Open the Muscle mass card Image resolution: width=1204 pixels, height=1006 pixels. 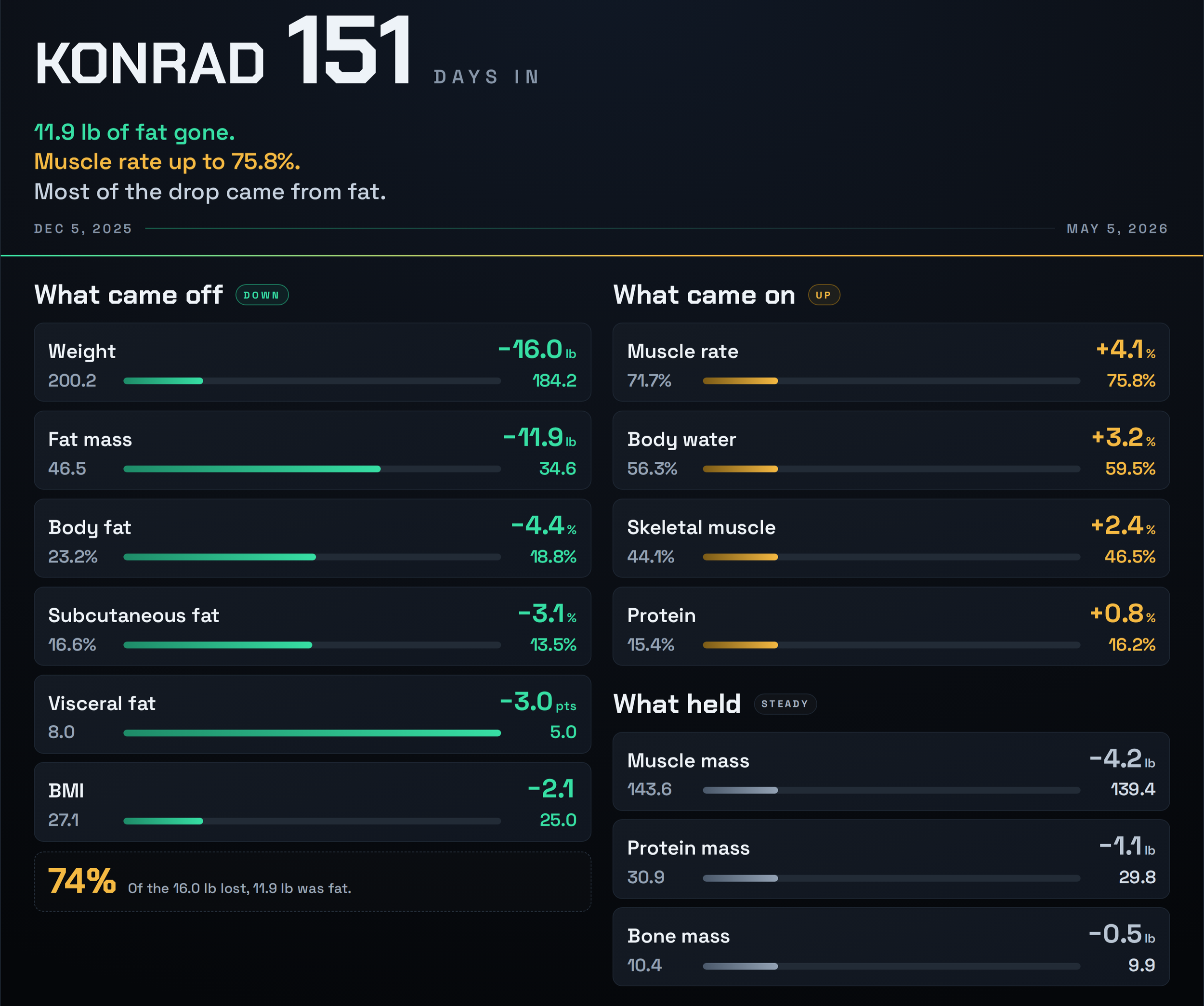pyautogui.click(x=891, y=771)
